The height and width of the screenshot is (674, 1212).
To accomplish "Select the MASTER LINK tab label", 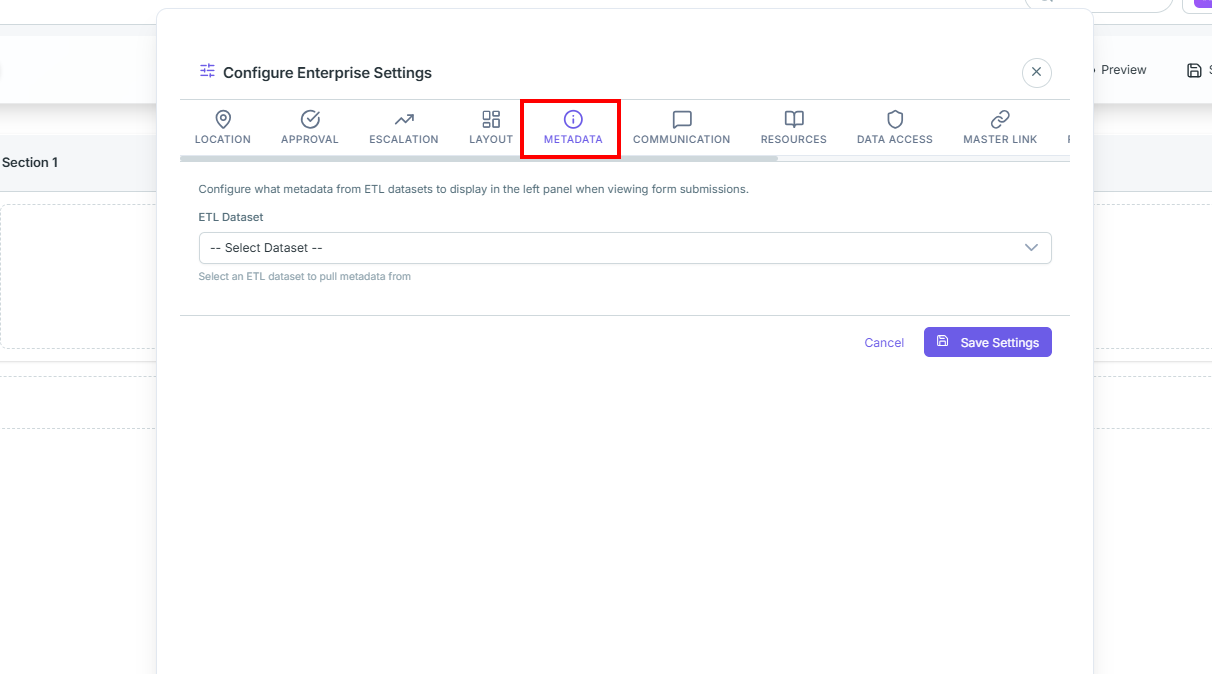I will point(1000,139).
